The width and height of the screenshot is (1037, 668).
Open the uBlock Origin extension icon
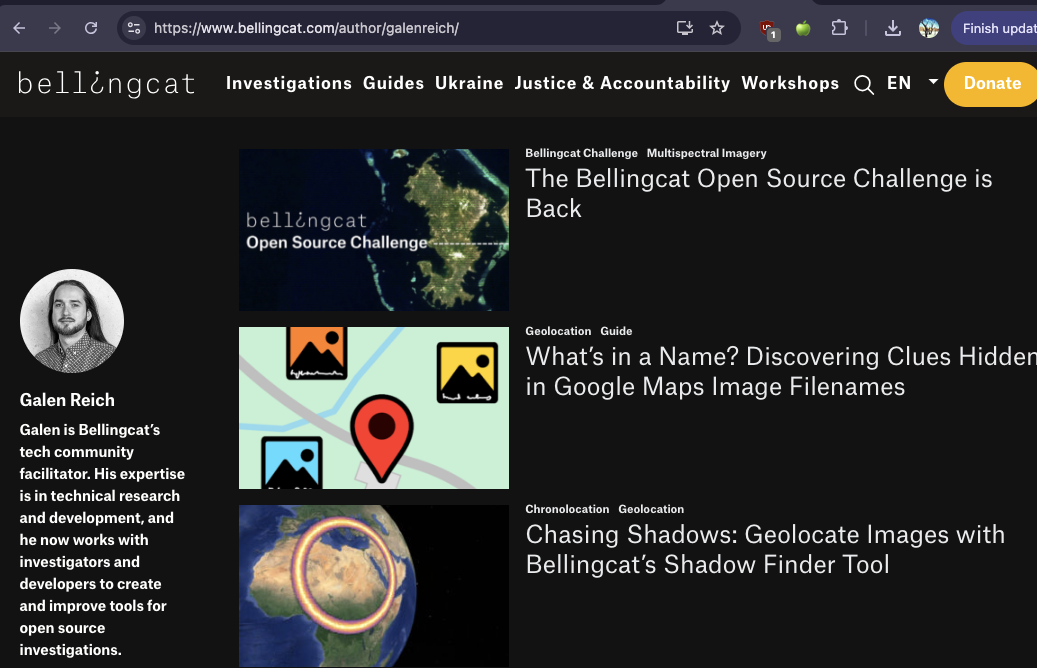pyautogui.click(x=767, y=29)
